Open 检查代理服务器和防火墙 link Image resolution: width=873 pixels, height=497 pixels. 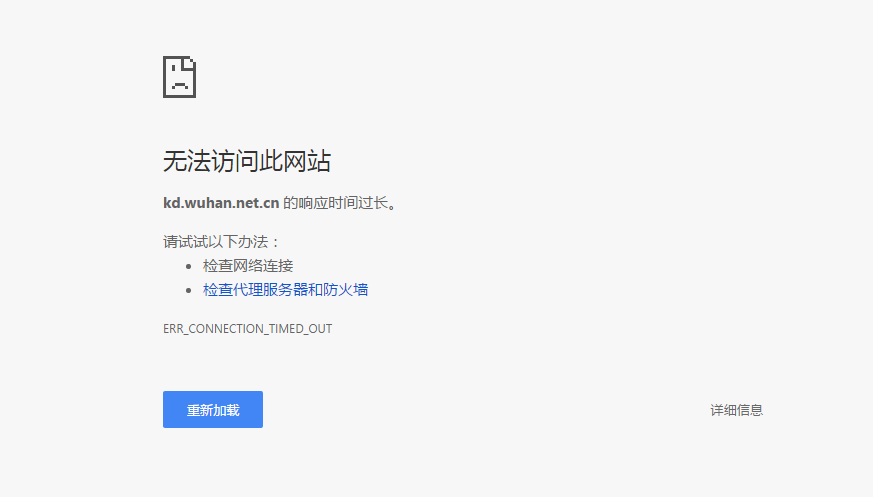tap(285, 289)
